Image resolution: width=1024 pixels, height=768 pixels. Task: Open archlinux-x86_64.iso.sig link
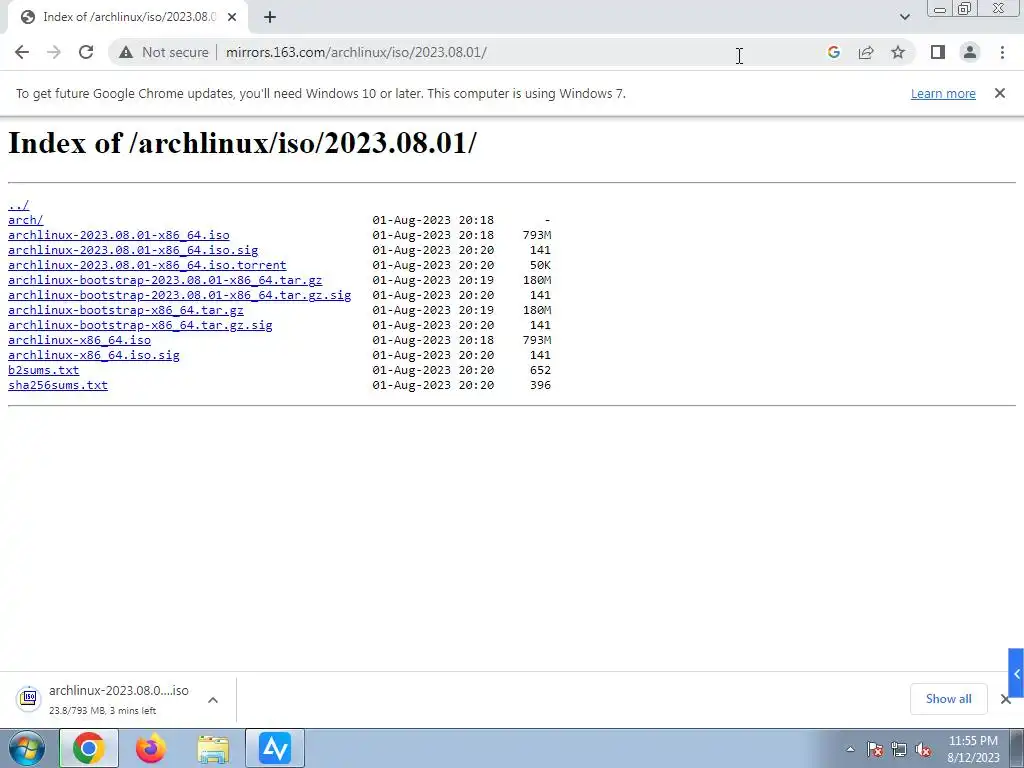94,355
